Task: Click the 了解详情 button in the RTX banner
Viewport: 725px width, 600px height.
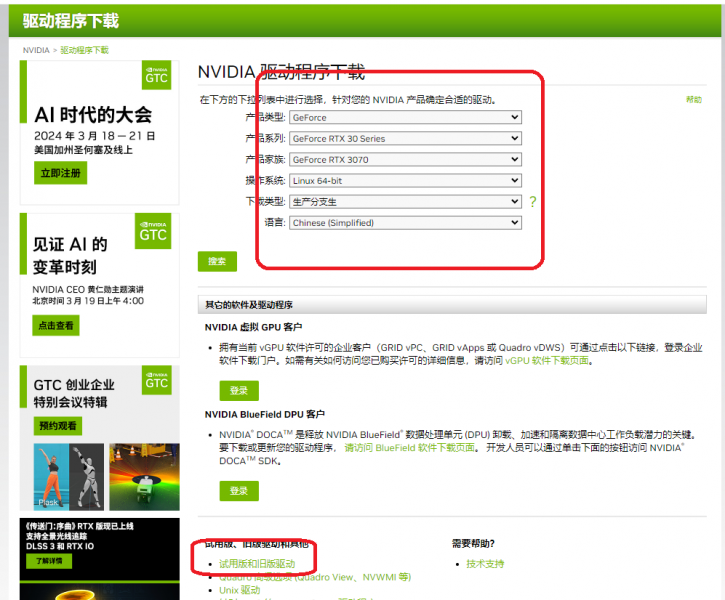Action: click(49, 561)
